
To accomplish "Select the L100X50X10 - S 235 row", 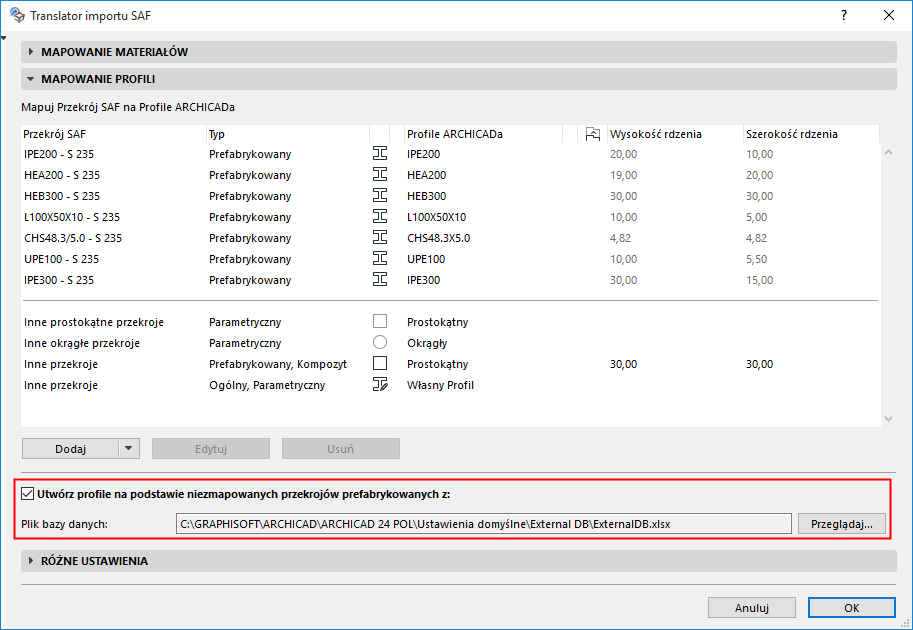I will click(x=450, y=217).
